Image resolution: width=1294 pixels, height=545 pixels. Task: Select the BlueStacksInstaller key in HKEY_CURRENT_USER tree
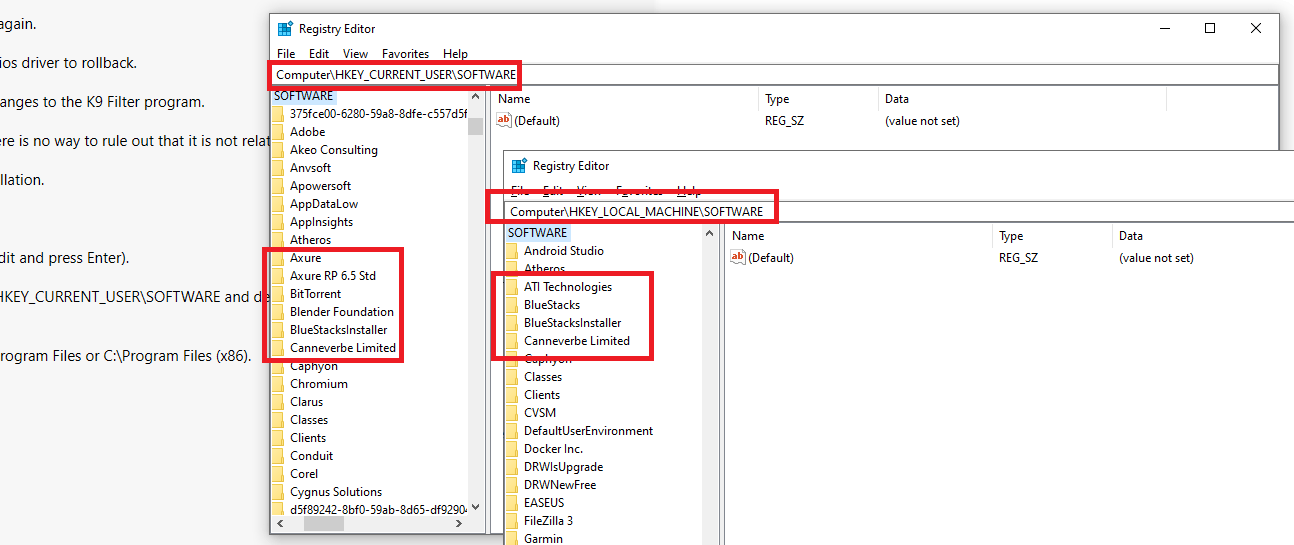click(339, 330)
